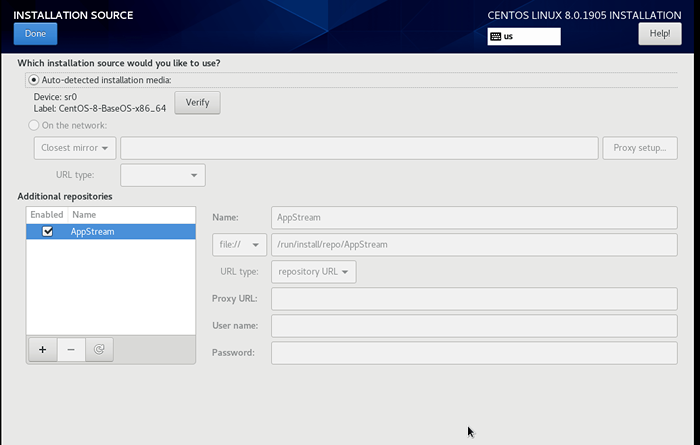Viewport: 700px width, 445px height.
Task: Click the Enabled column header
Action: coord(46,215)
